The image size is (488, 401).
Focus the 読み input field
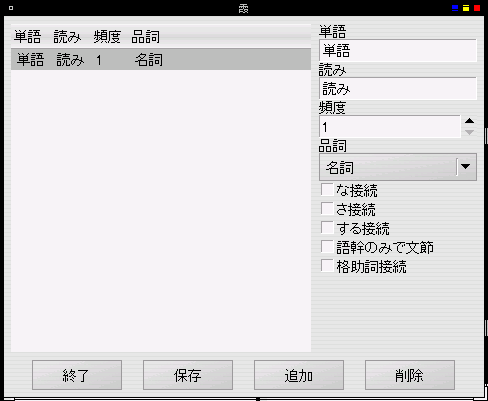(398, 89)
